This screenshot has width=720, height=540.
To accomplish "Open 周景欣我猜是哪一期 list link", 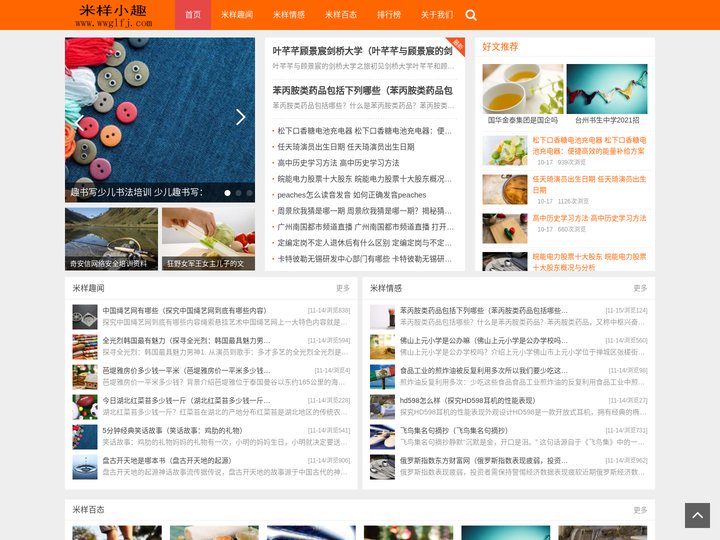I will [x=365, y=211].
